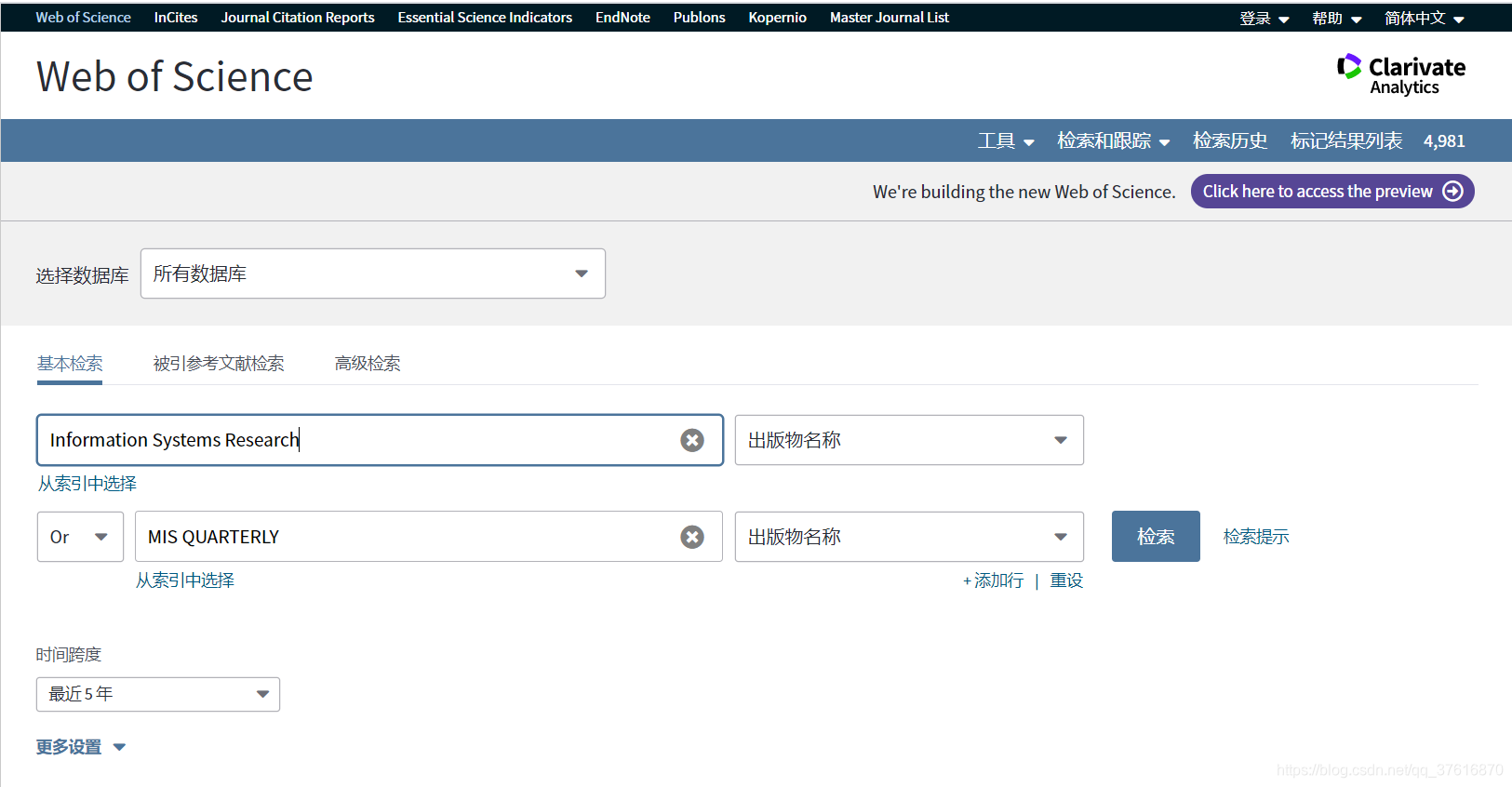
Task: Open the 登录 dropdown menu
Action: coord(1264,18)
